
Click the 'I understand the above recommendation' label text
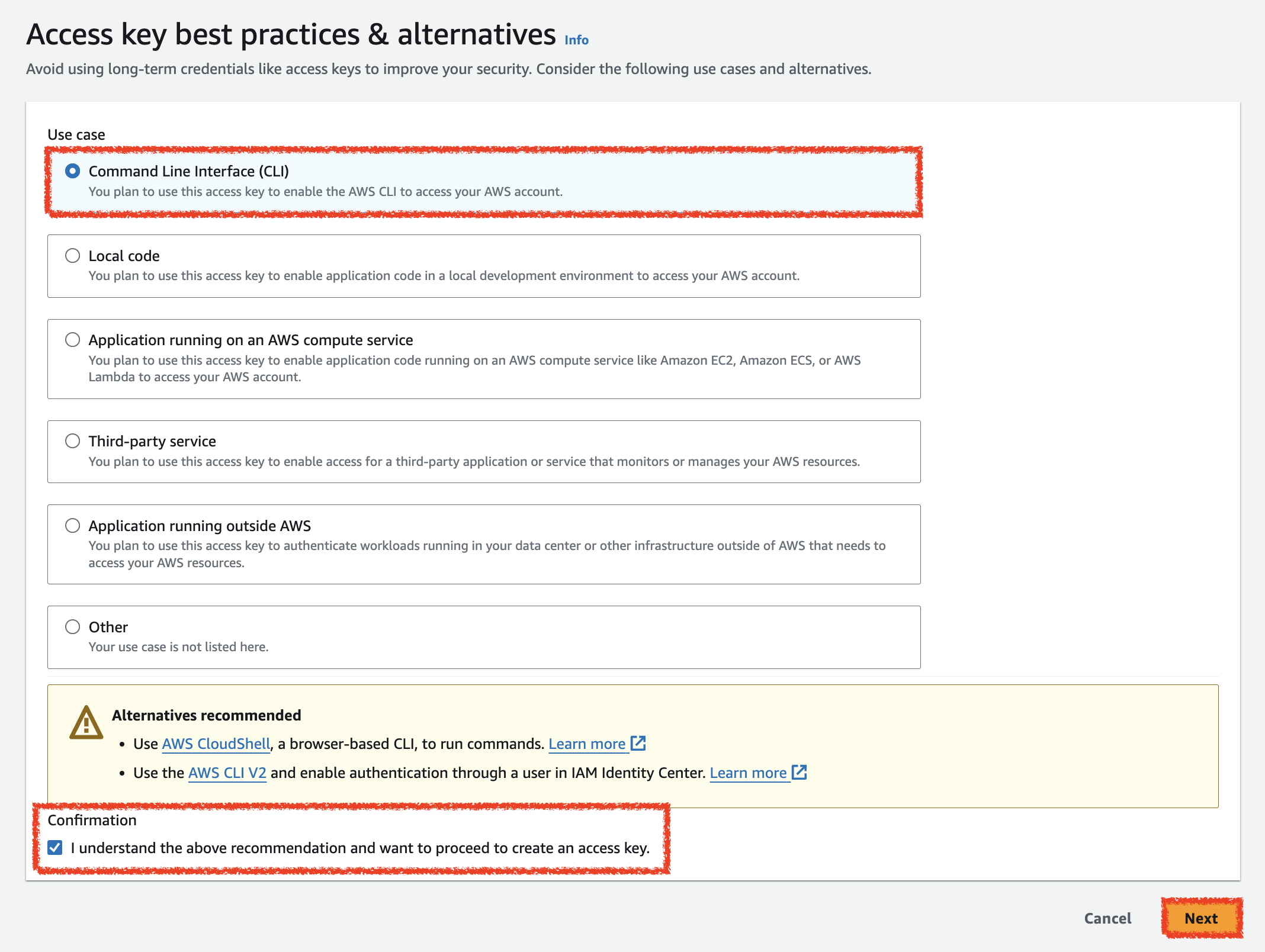click(360, 848)
